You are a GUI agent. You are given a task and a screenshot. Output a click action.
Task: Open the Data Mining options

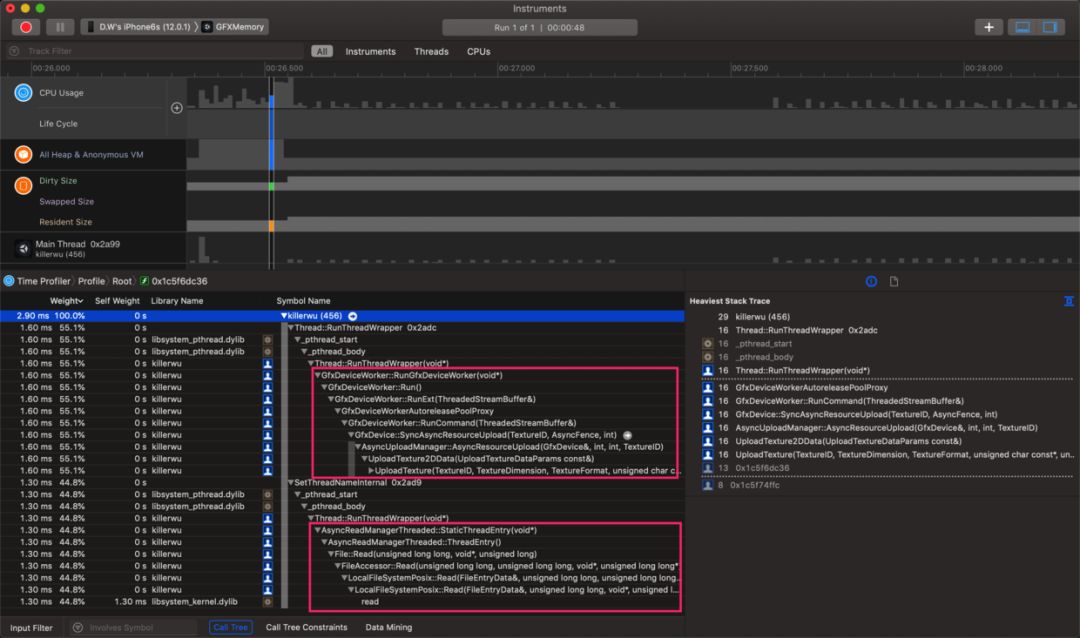(x=388, y=628)
